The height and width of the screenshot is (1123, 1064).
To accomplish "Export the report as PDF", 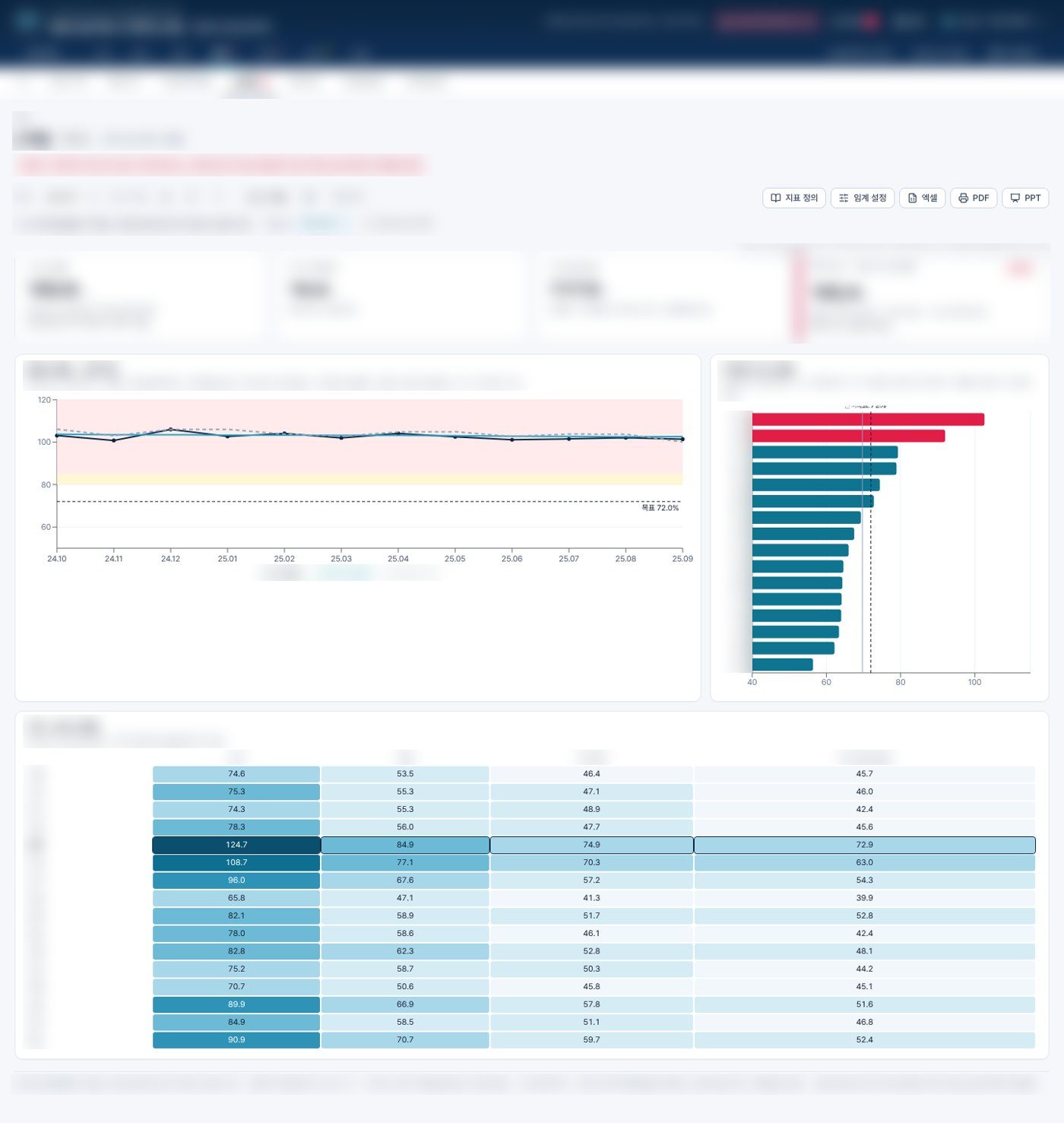I will (x=974, y=198).
